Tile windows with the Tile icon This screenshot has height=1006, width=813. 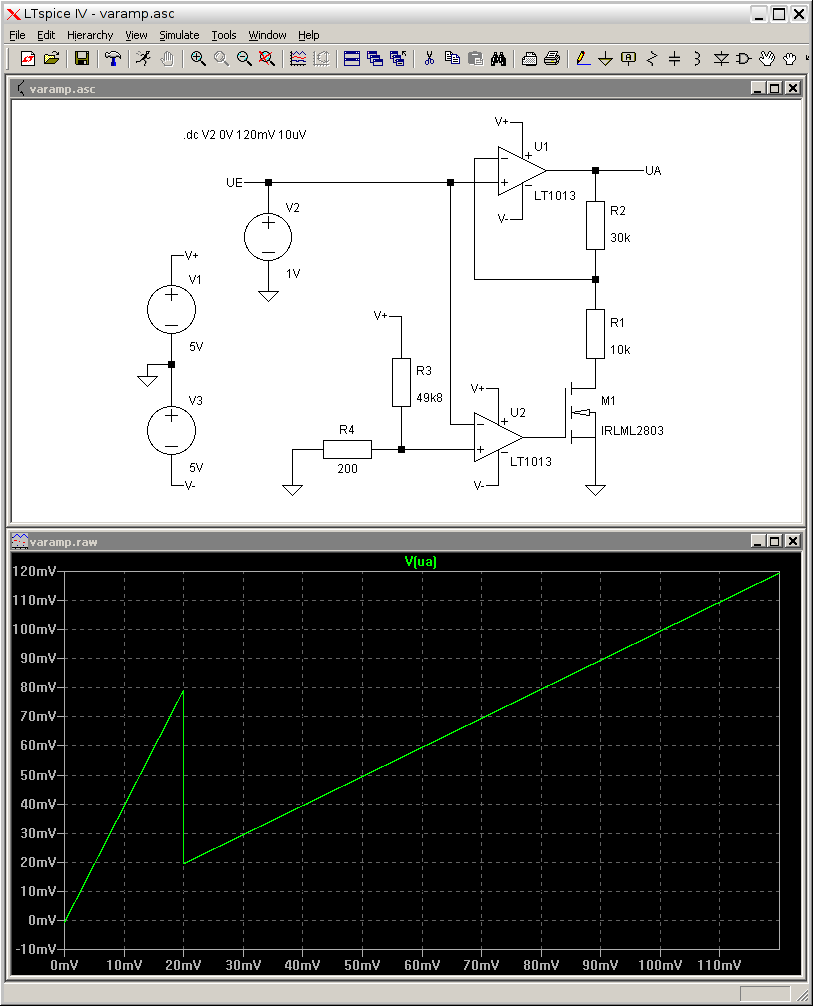click(x=352, y=58)
